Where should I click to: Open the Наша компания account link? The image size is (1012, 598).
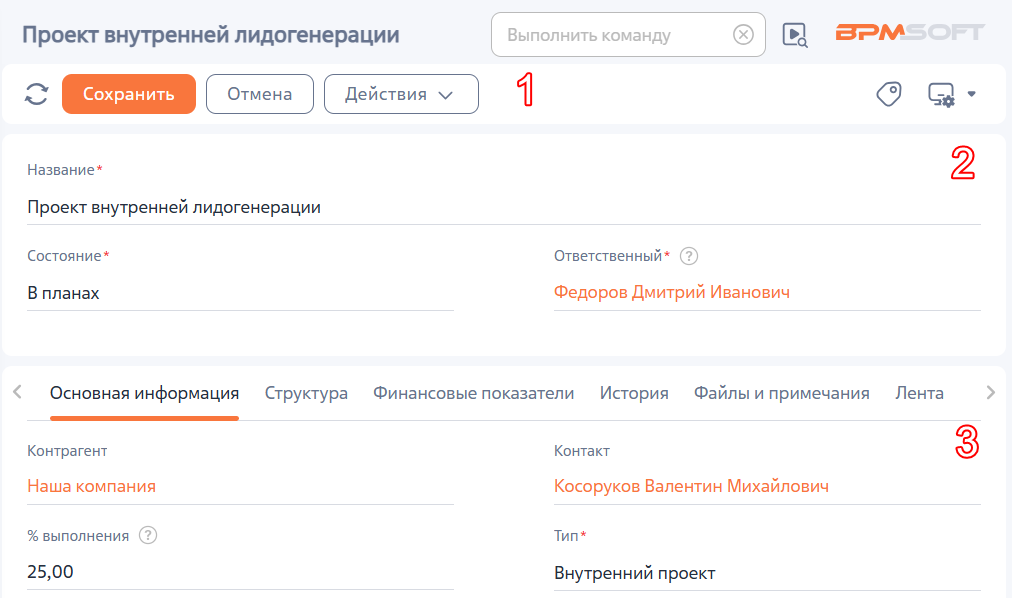(x=92, y=486)
